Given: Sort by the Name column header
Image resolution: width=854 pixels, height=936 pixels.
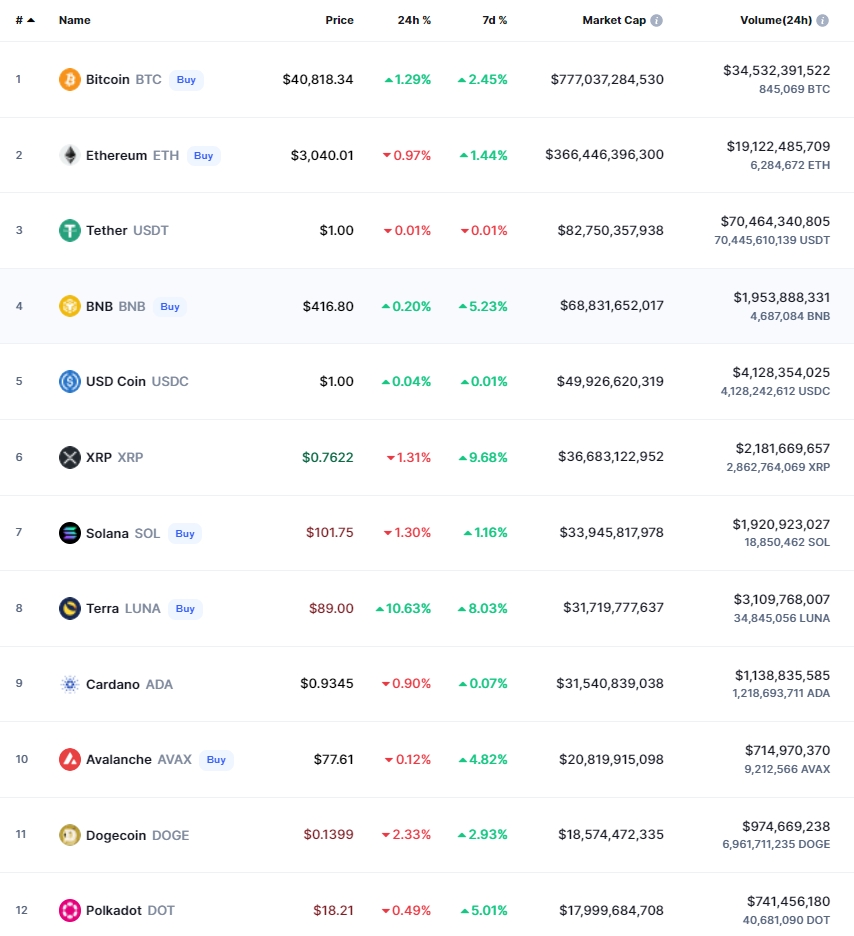Looking at the screenshot, I should (74, 20).
